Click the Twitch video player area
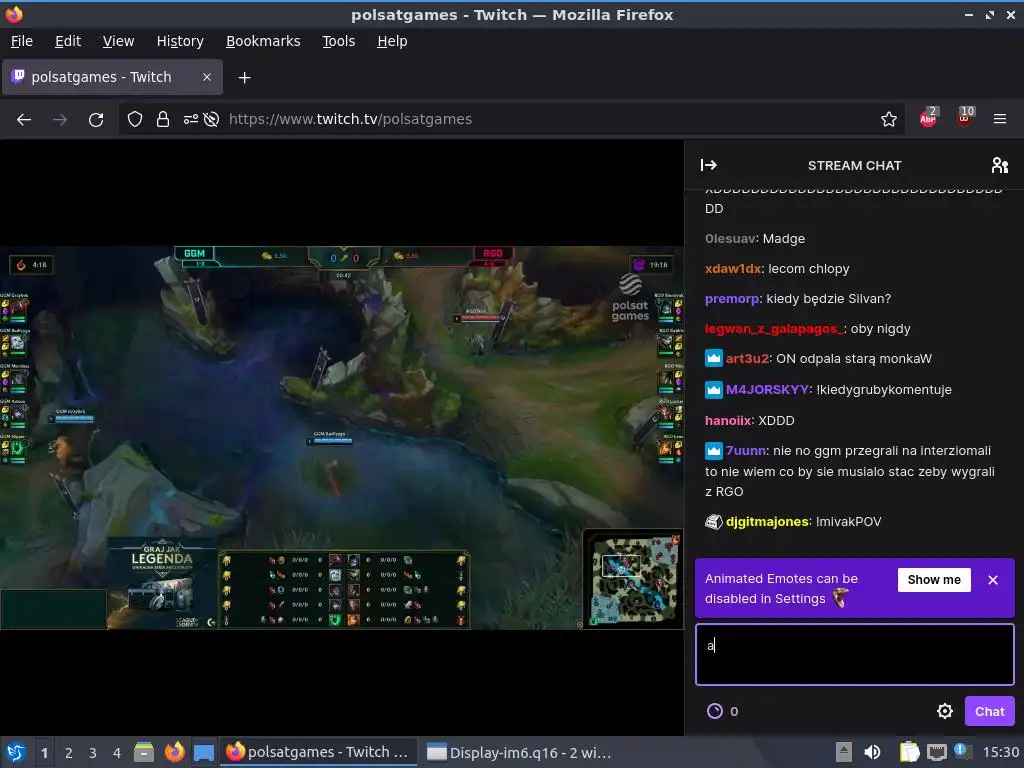 (342, 438)
